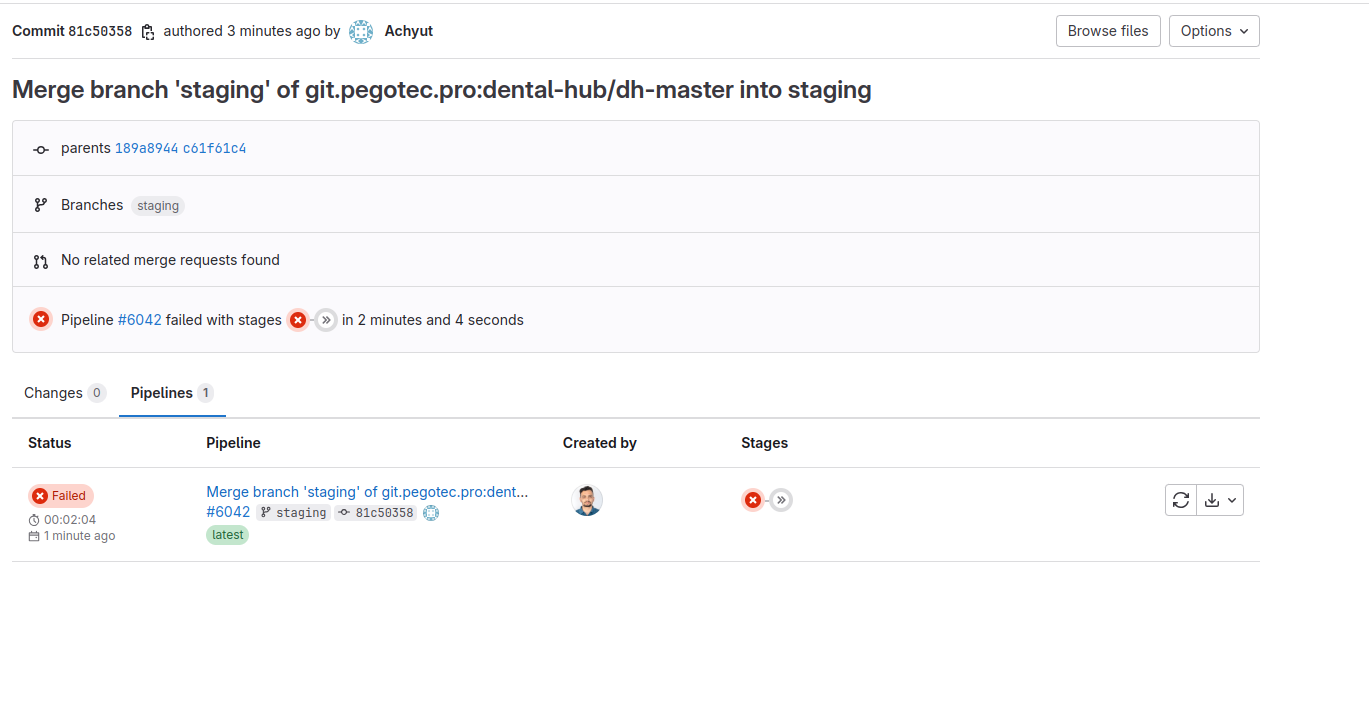Open parent commit 189a8944
The width and height of the screenshot is (1369, 724).
tap(146, 149)
